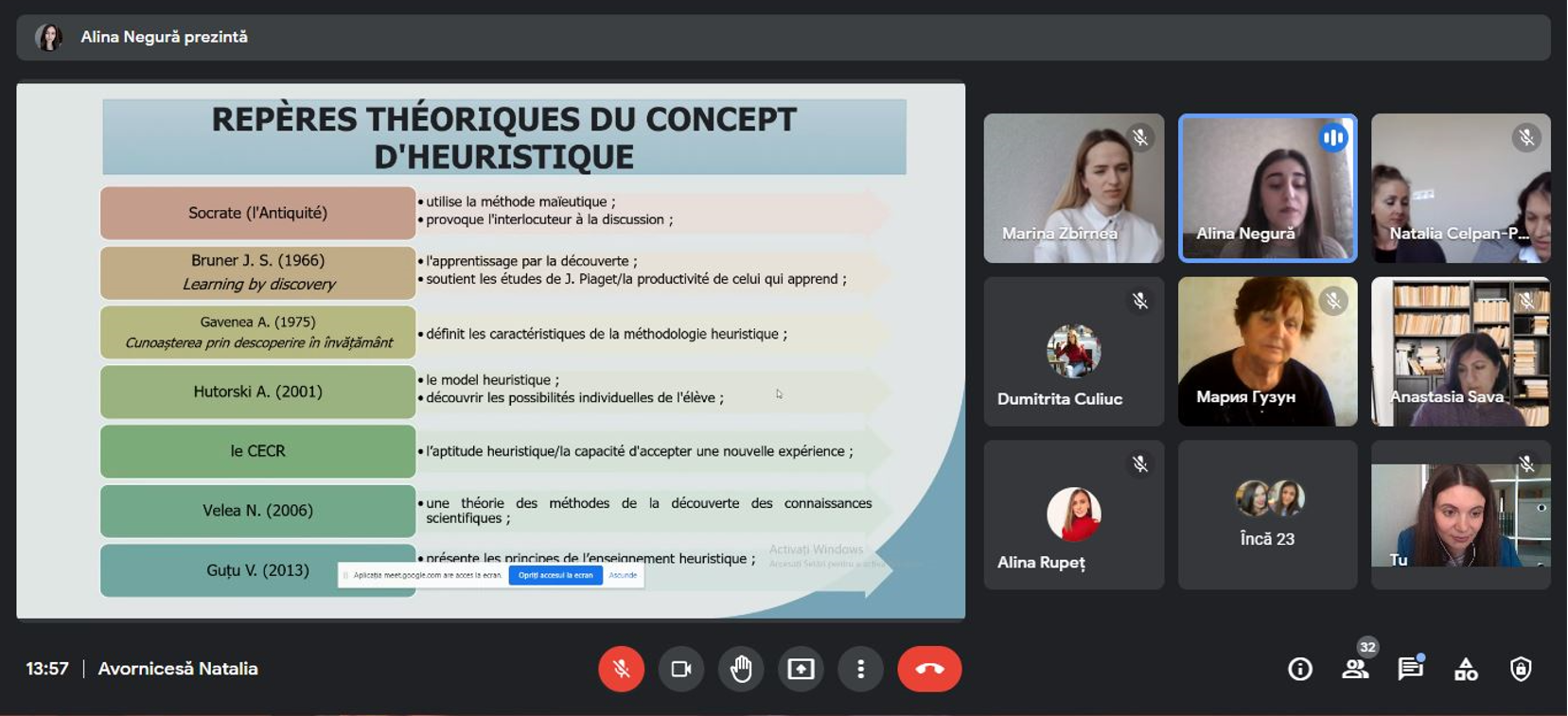Select Alina Negură's speaking video tile
1568x716 pixels.
pyautogui.click(x=1267, y=188)
